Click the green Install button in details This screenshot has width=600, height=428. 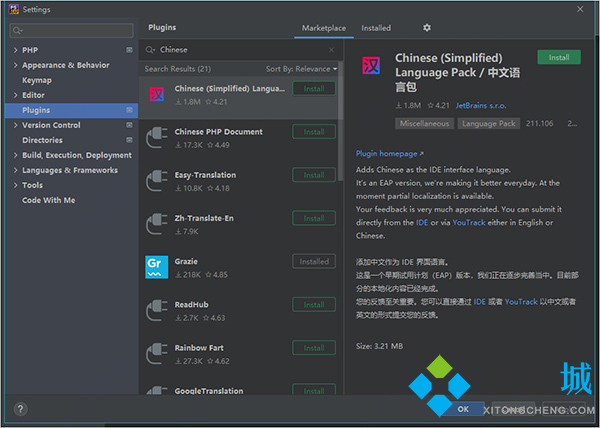559,57
